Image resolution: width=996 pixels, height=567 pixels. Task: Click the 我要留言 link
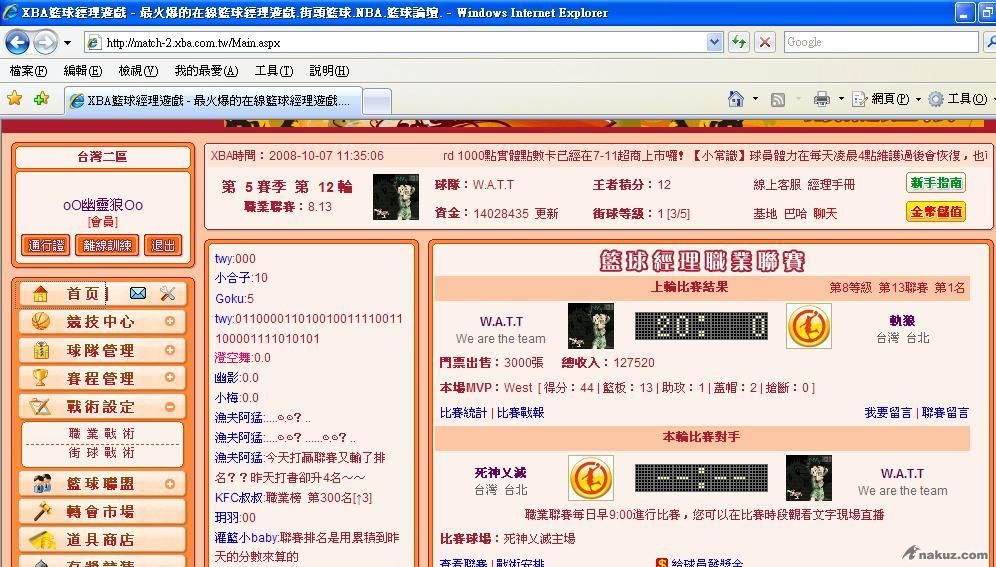tap(888, 413)
